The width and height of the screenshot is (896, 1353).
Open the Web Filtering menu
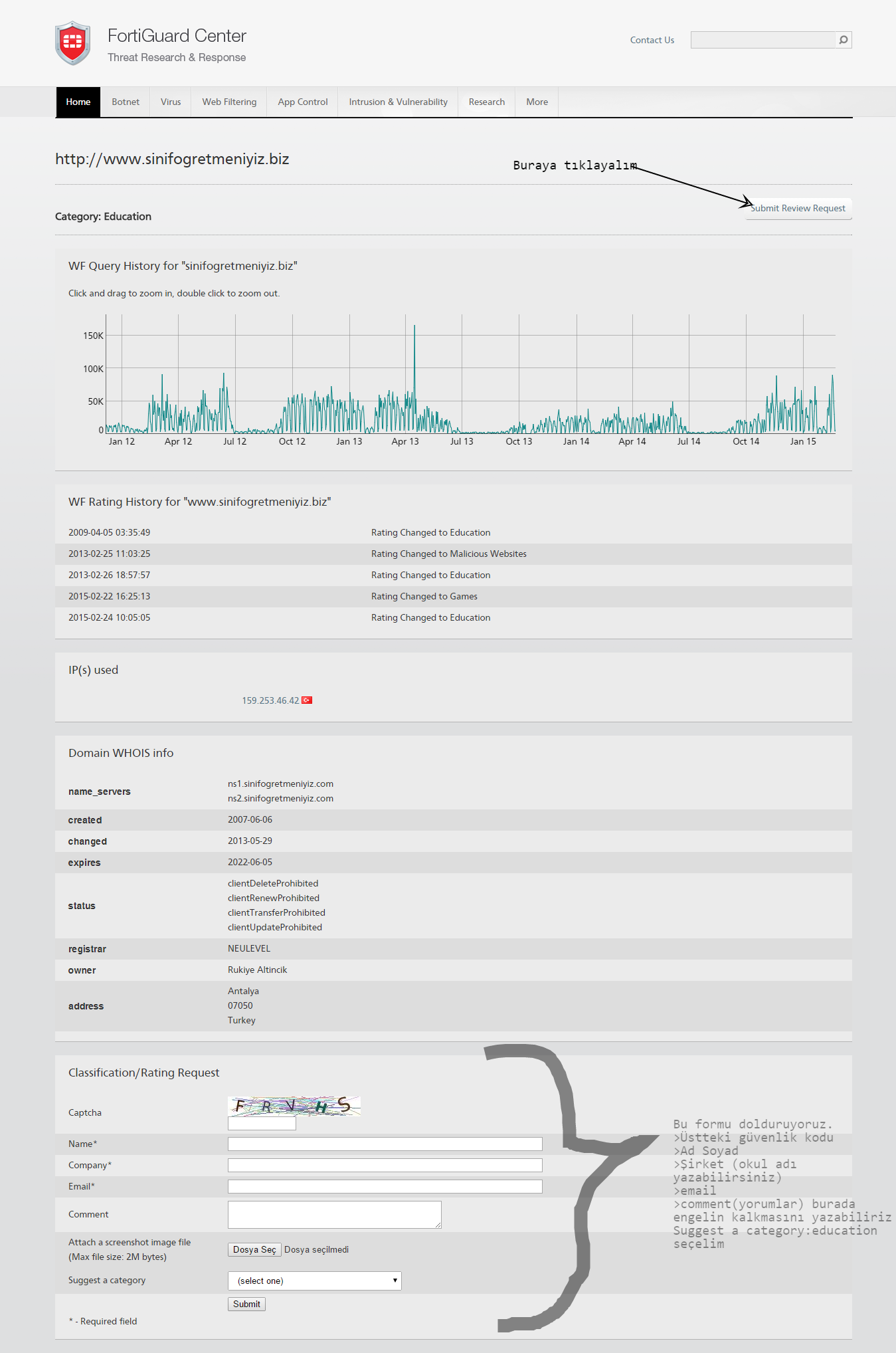tap(229, 102)
